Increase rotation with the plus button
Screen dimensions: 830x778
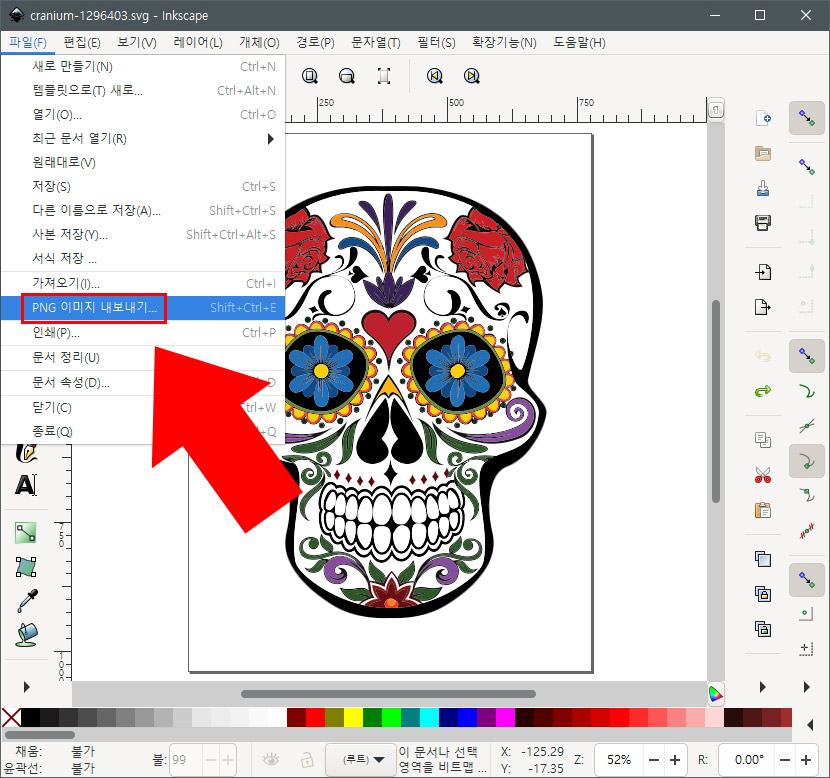(x=806, y=760)
